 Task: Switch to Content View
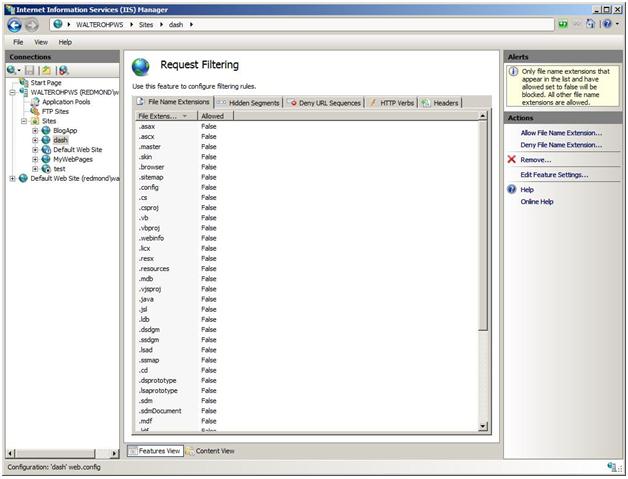coord(210,451)
